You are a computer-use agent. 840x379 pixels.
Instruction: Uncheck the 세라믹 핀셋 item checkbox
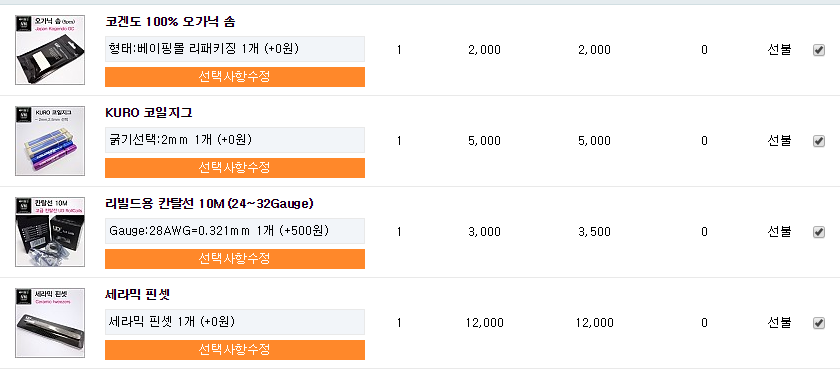819,323
